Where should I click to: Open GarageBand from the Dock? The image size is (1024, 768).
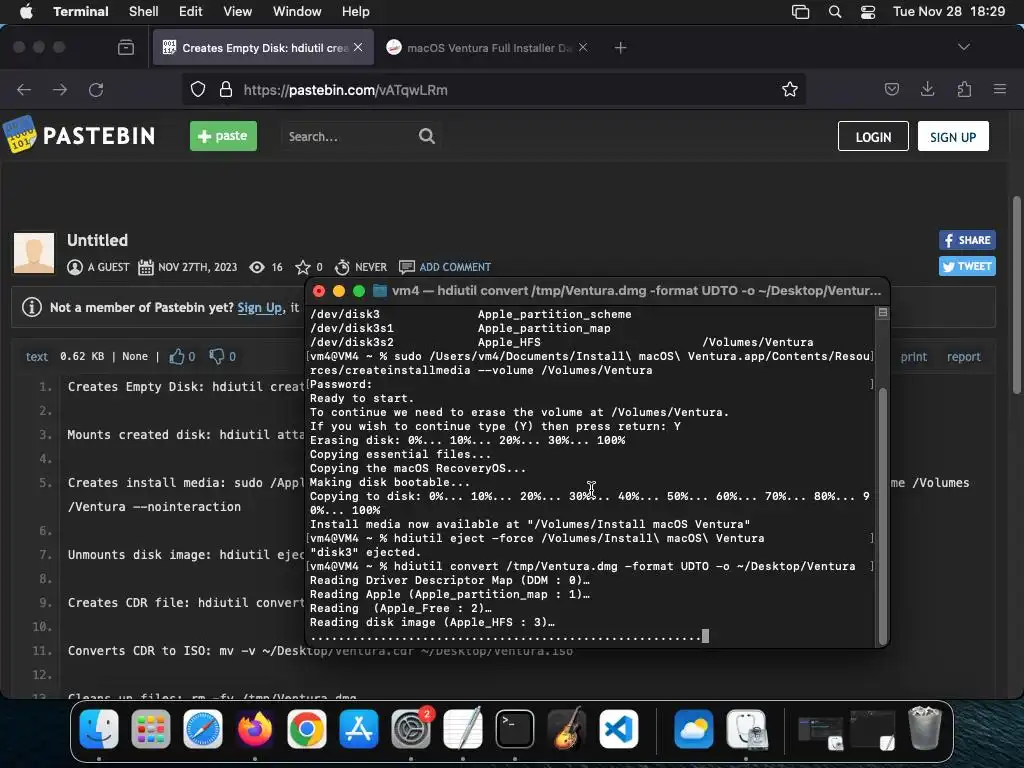[x=567, y=729]
